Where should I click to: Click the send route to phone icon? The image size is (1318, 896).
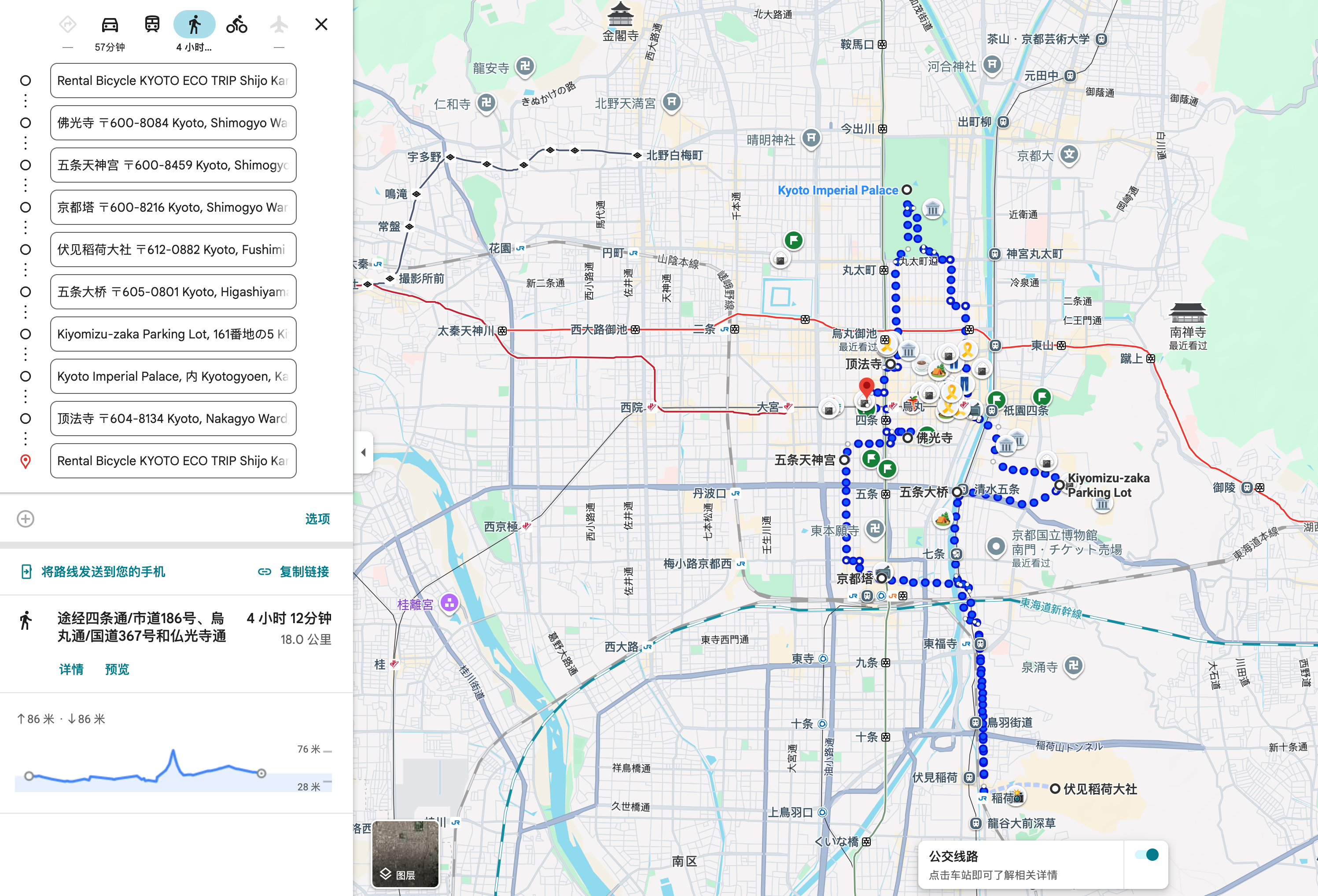(x=26, y=572)
